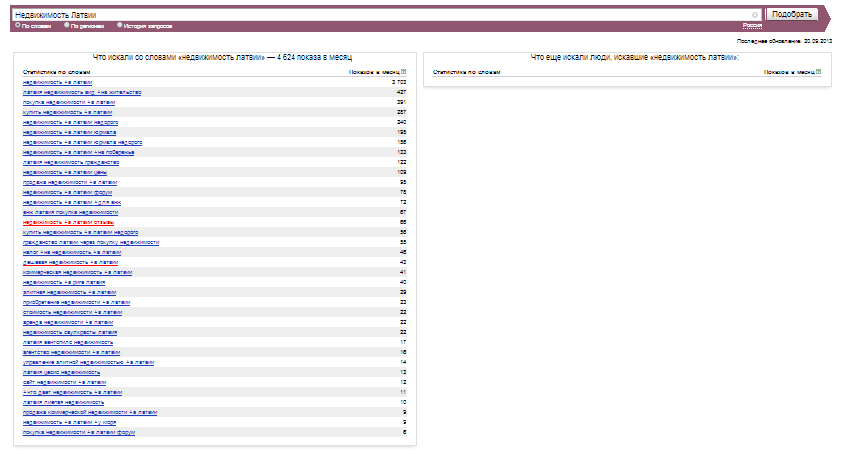
Task: Open link 'покупка недвижимости +в латвии форум' with 6 shows
Action: click(x=79, y=432)
